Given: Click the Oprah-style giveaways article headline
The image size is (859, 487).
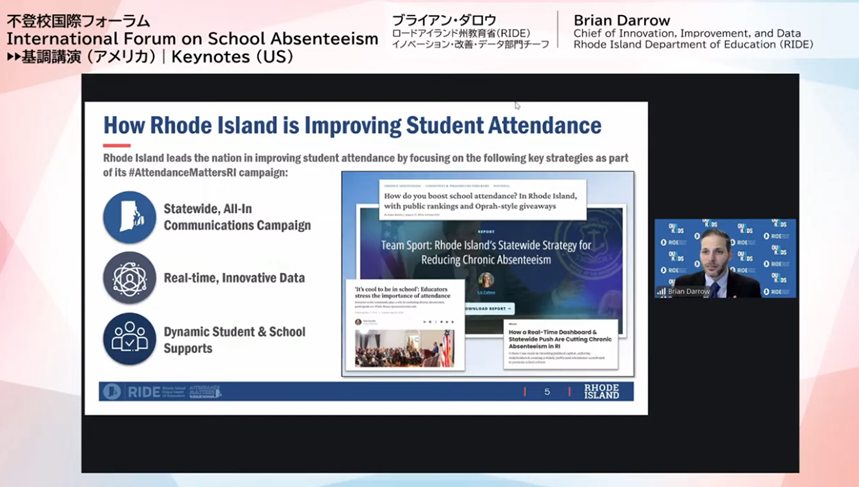Looking at the screenshot, I should (x=480, y=201).
